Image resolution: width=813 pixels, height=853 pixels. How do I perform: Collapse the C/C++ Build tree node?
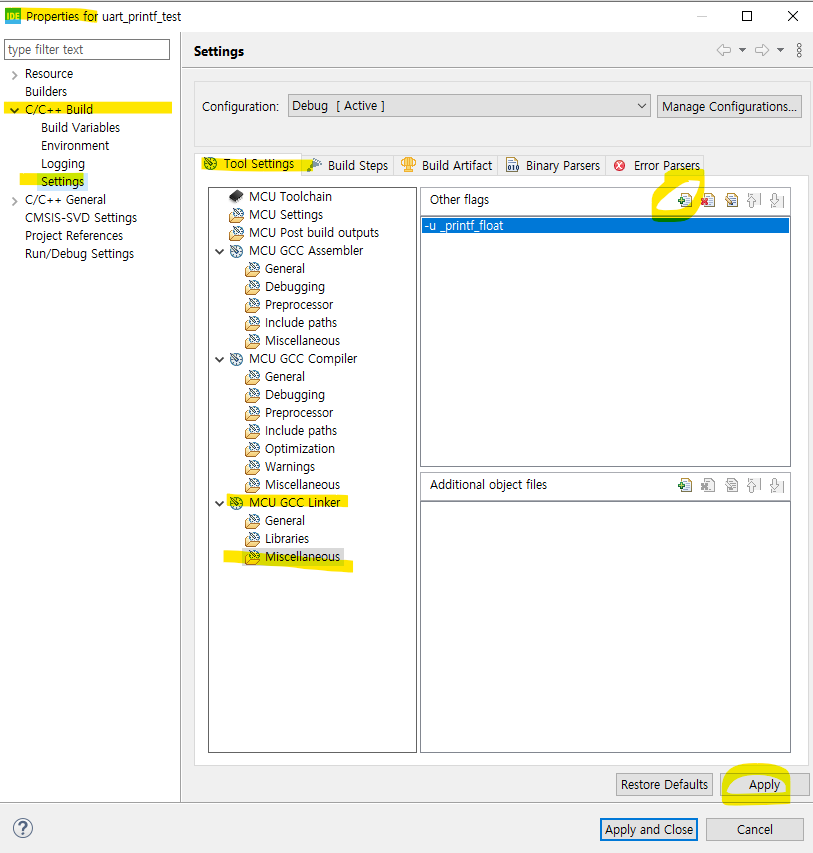[x=14, y=110]
